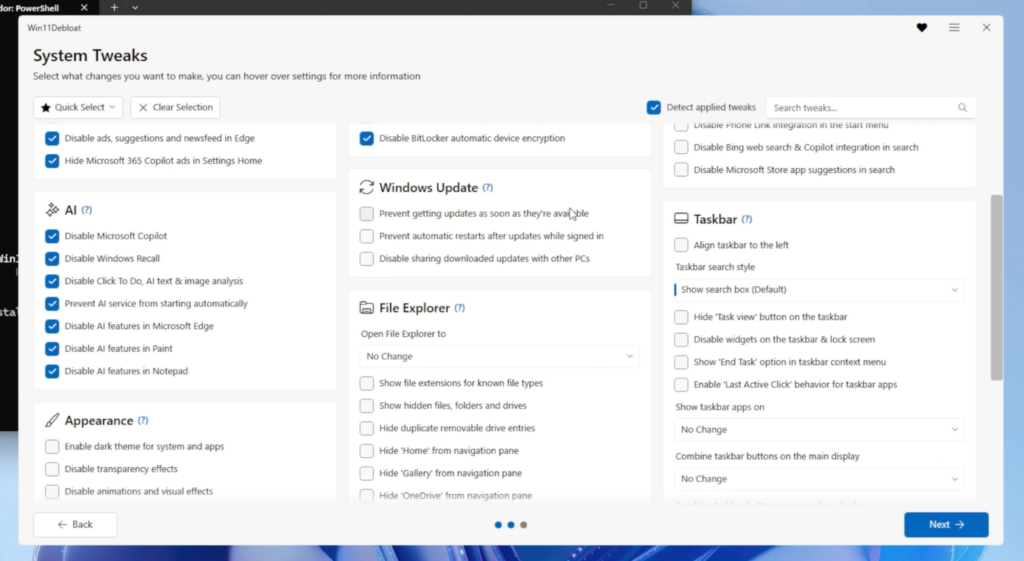This screenshot has height=561, width=1024.
Task: Toggle Detect applied tweaks checkbox
Action: [x=654, y=107]
